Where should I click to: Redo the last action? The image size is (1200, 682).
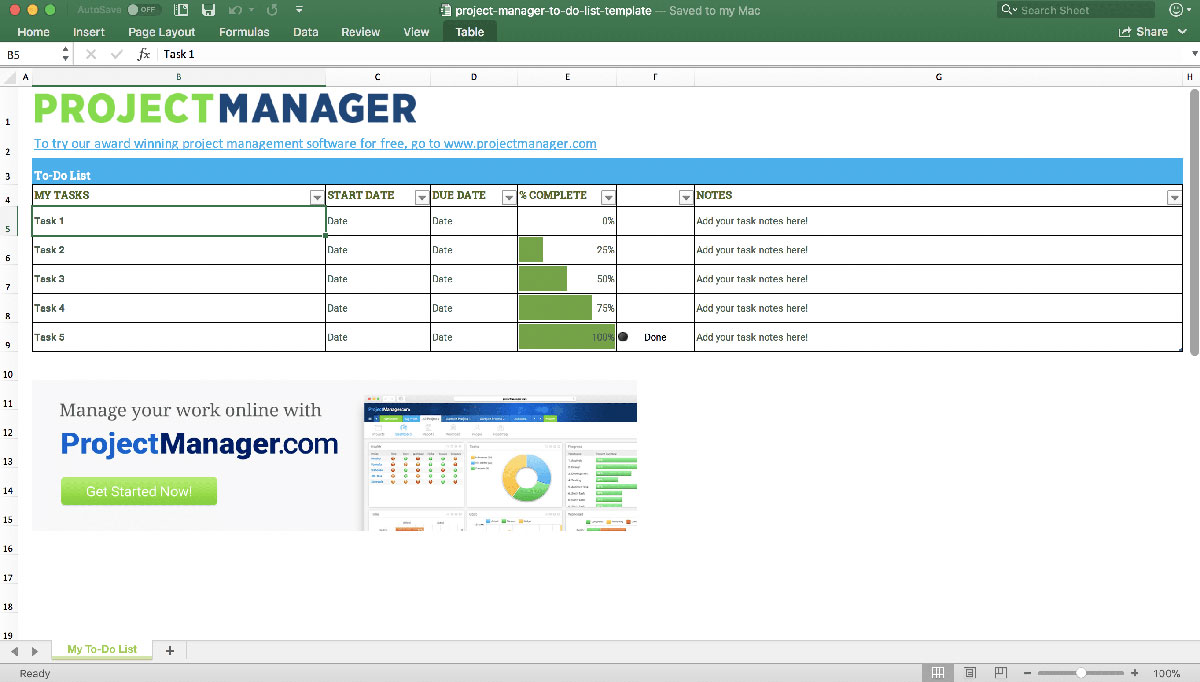272,10
